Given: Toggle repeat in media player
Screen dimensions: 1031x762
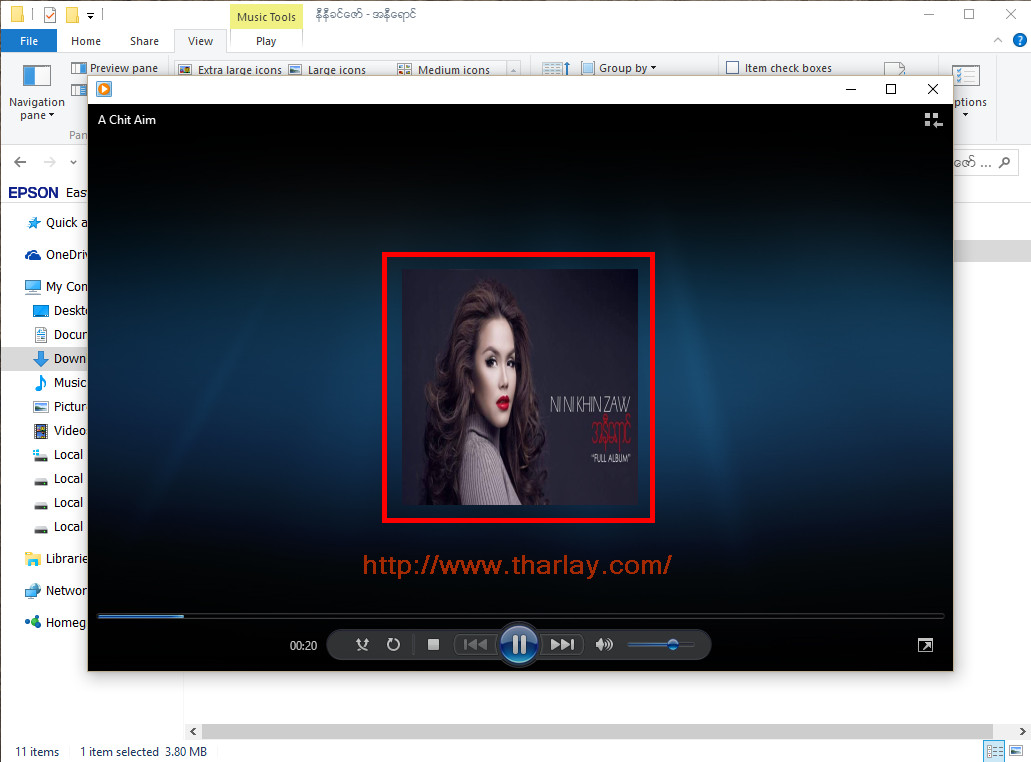Looking at the screenshot, I should pyautogui.click(x=393, y=644).
